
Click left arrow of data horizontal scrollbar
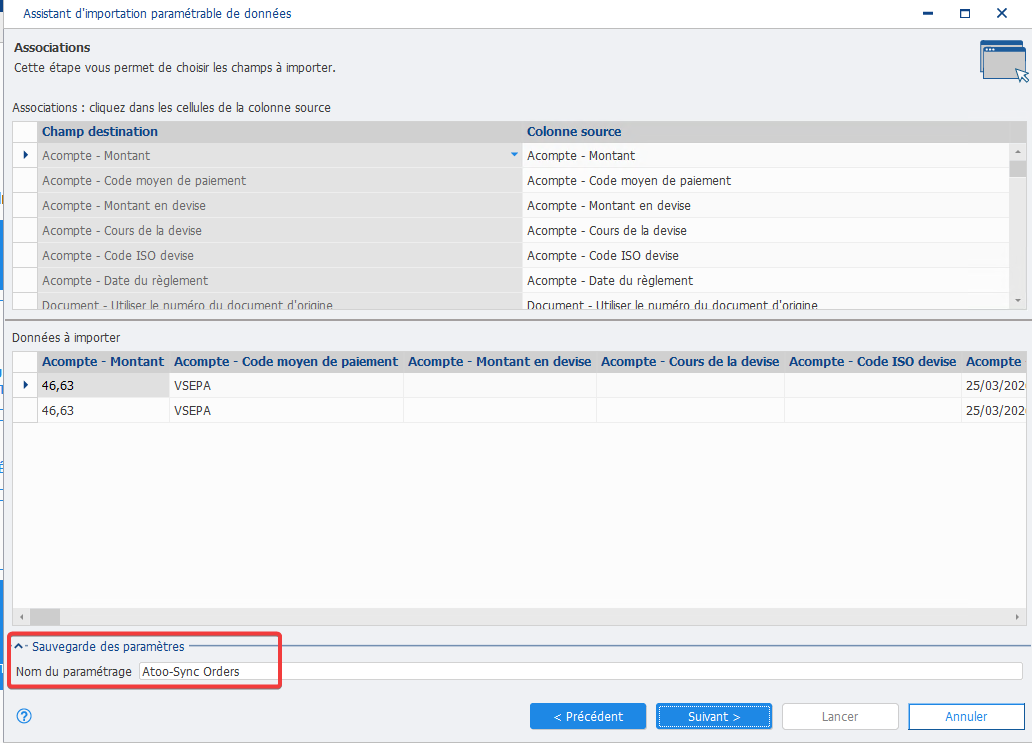click(x=22, y=617)
